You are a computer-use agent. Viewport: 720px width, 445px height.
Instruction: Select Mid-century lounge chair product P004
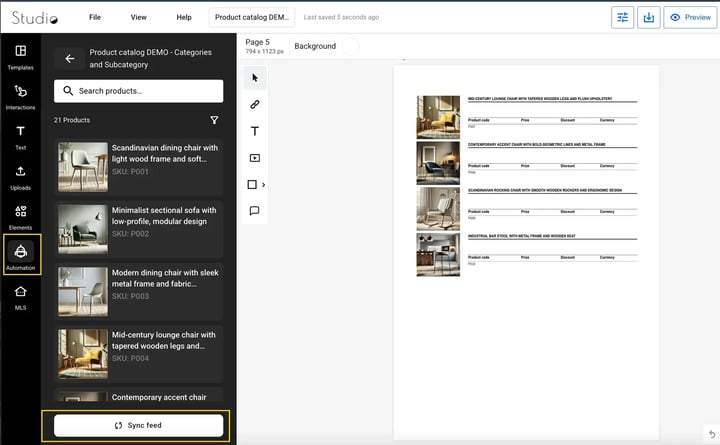click(139, 354)
